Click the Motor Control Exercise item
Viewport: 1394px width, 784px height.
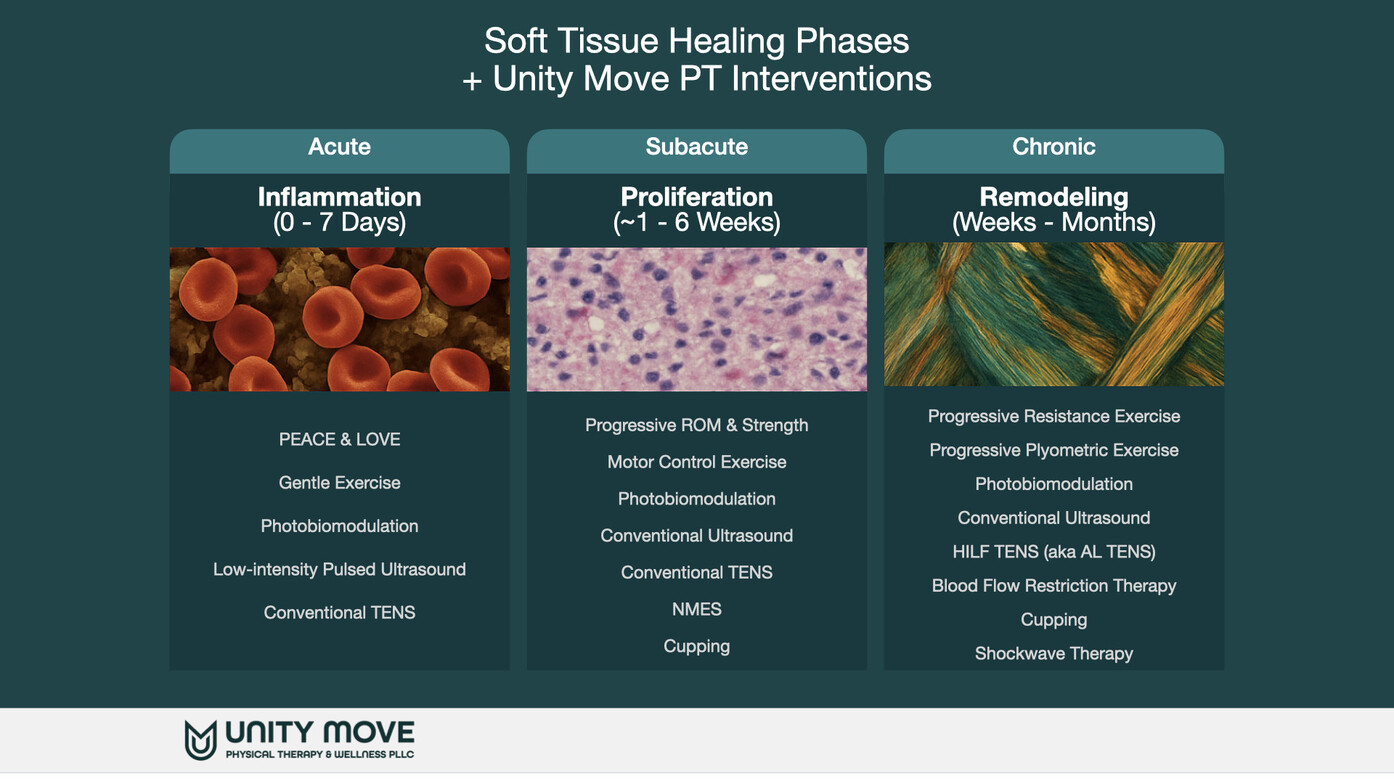[x=696, y=462]
